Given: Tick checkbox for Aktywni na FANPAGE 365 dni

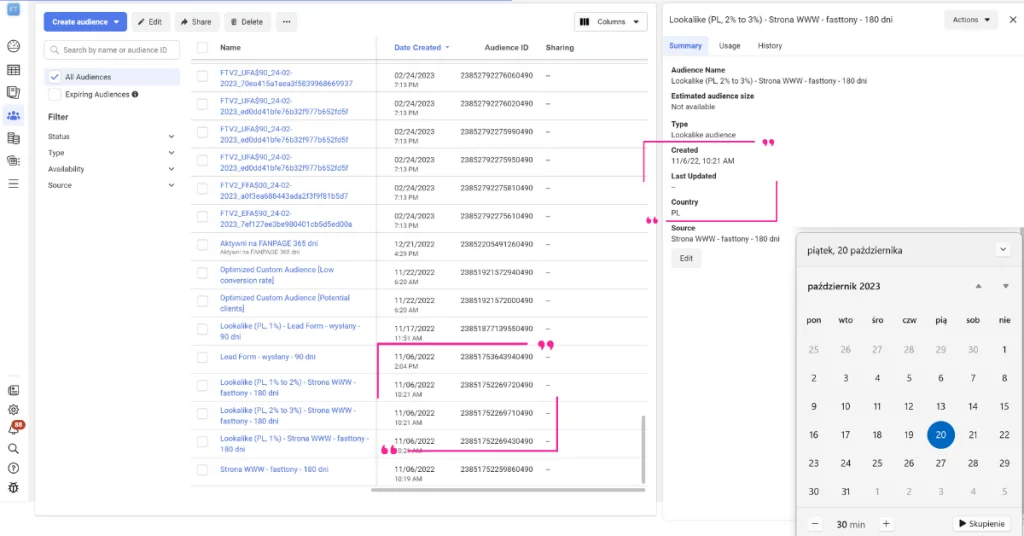Looking at the screenshot, I should click(x=202, y=244).
